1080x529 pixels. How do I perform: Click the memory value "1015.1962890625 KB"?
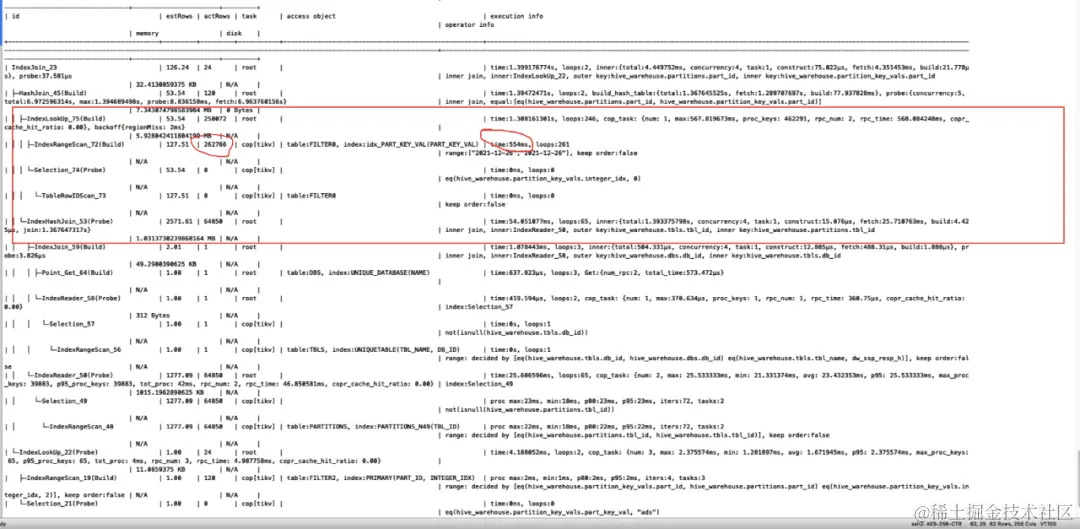click(x=169, y=391)
